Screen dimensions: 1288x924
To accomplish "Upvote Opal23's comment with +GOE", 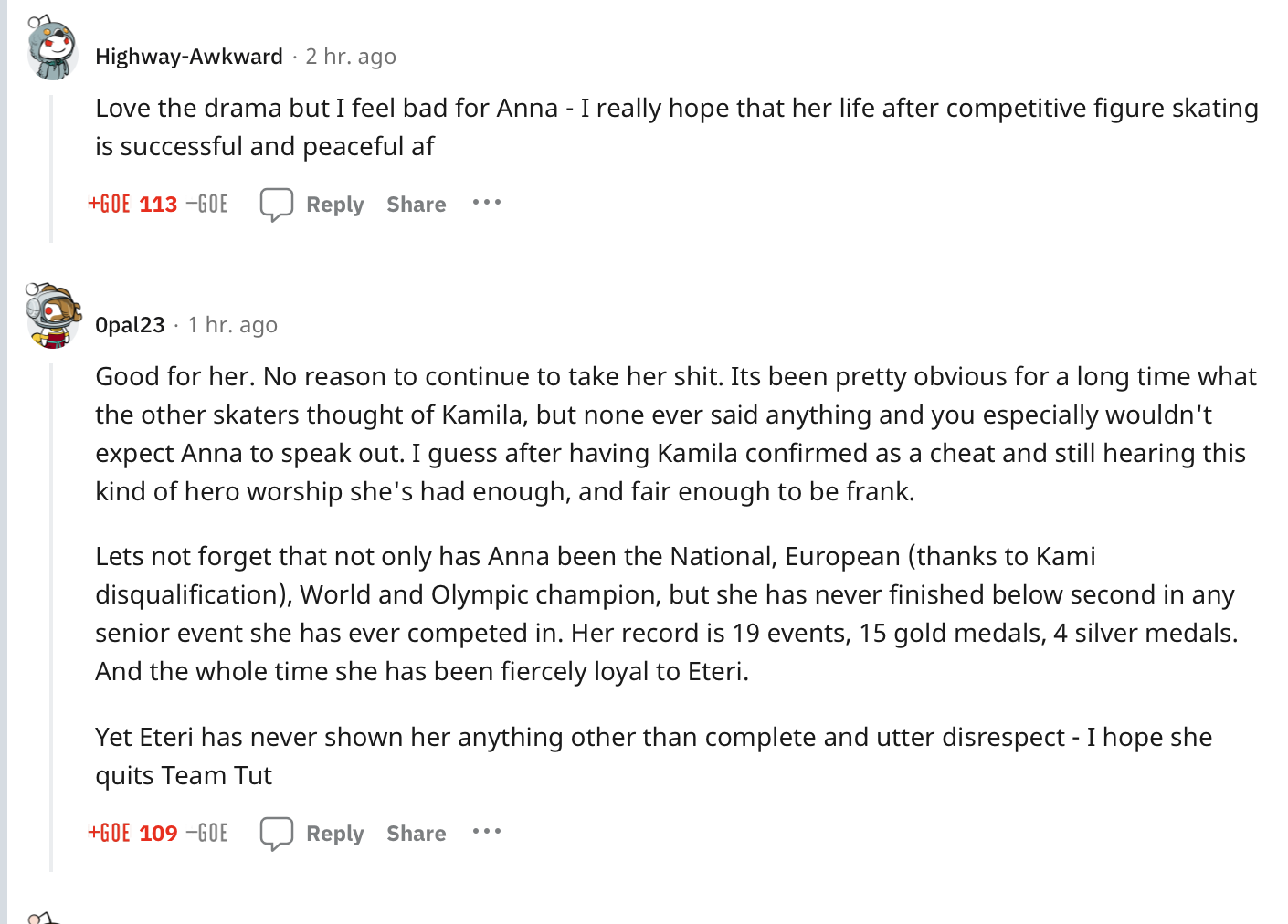I will click(x=109, y=833).
